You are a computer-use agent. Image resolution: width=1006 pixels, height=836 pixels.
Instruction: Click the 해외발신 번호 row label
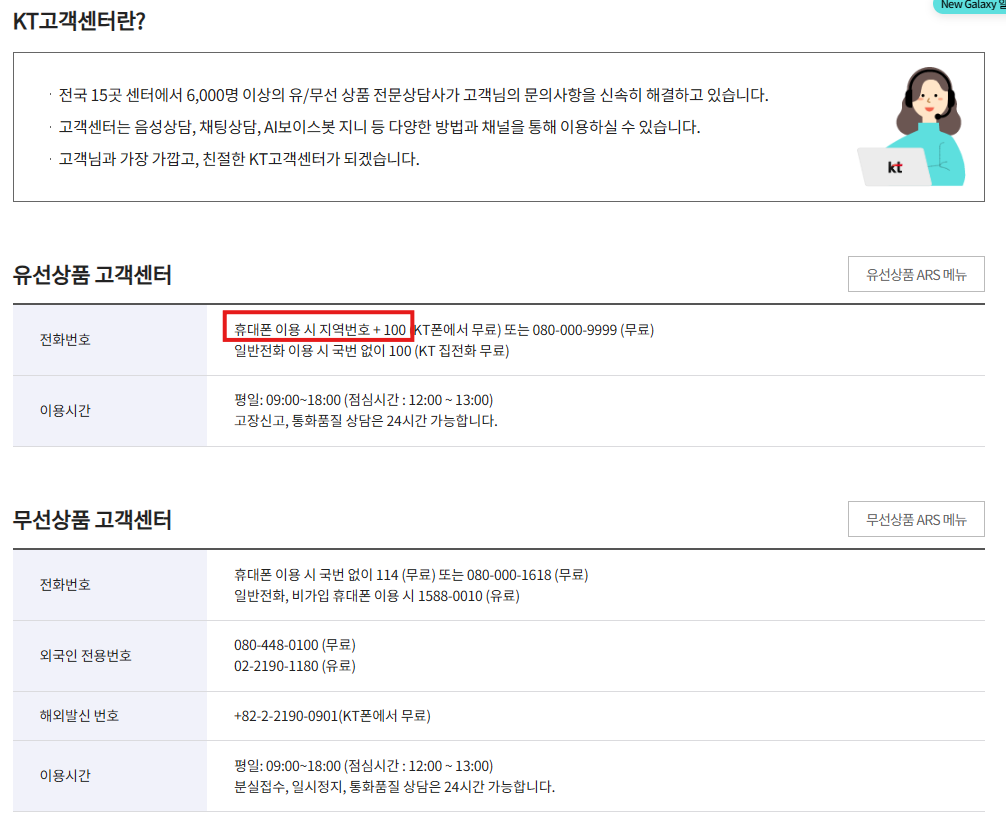pos(80,716)
